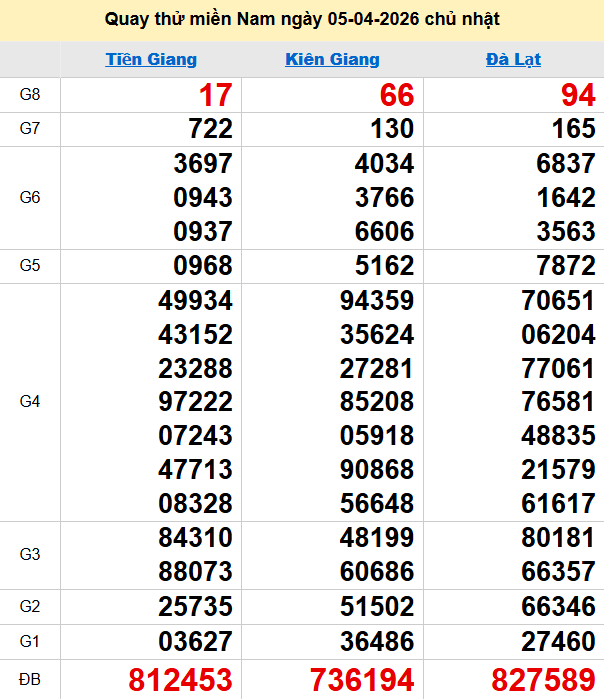The width and height of the screenshot is (604, 699).
Task: Select the G6 row label
Action: (x=30, y=197)
